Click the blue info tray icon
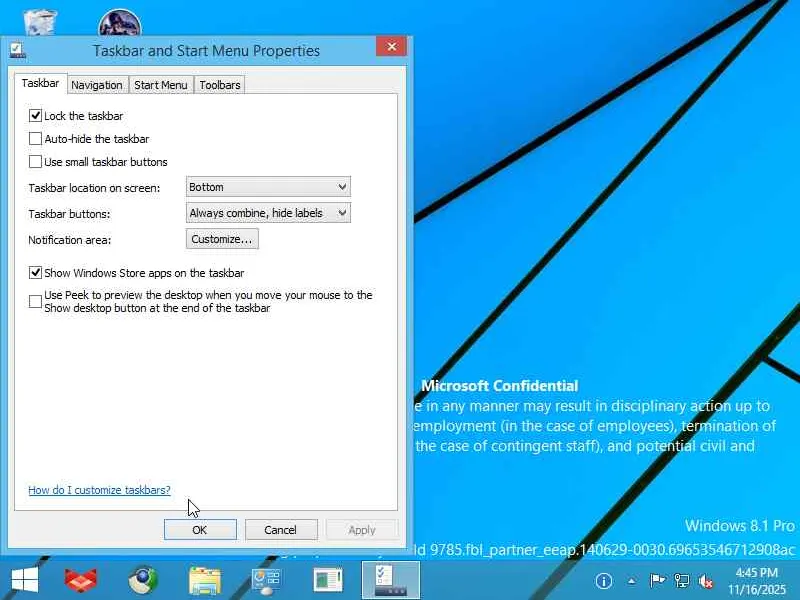Screen dimensions: 800x600 (x=604, y=581)
